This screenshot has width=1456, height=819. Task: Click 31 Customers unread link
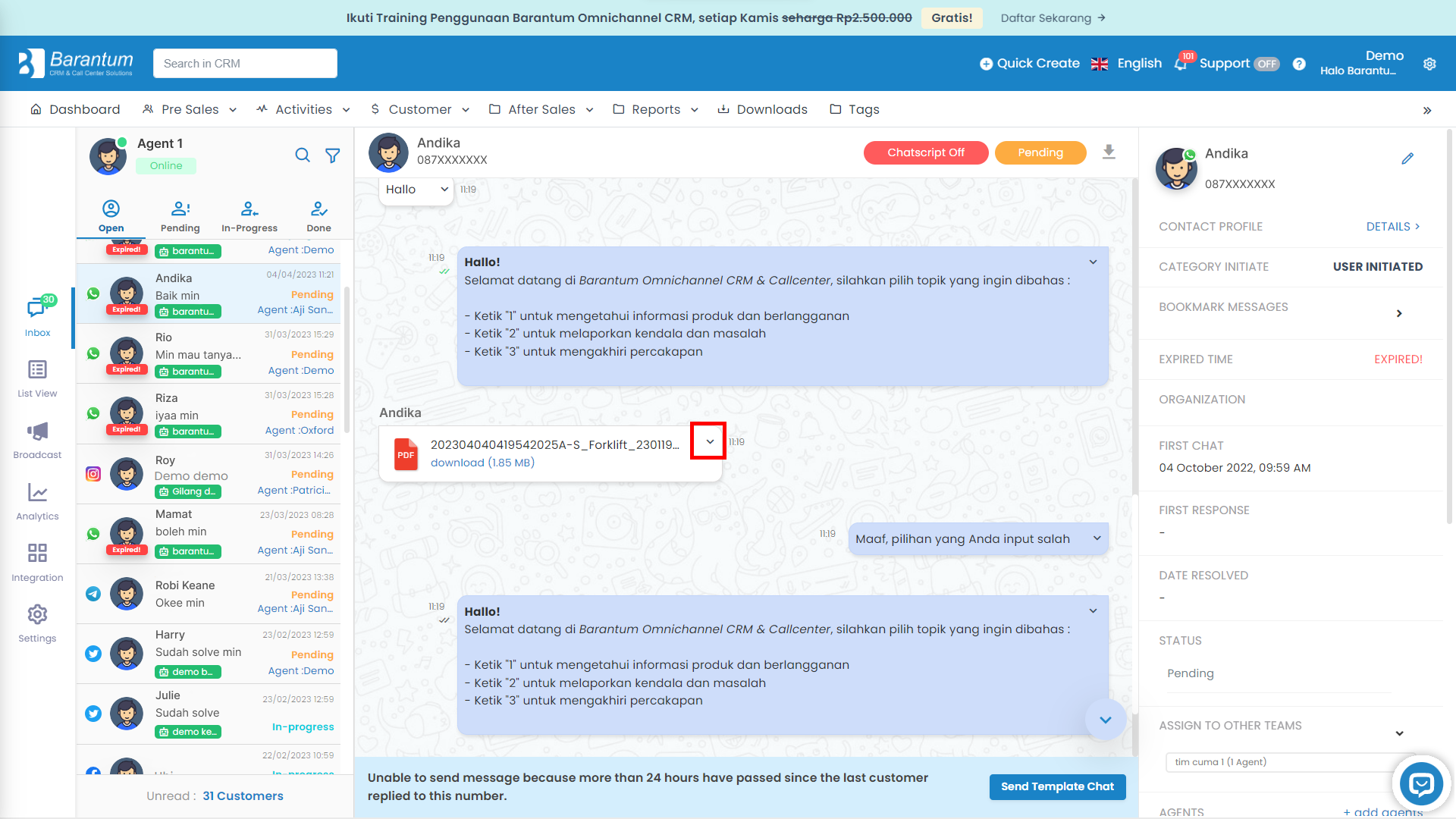click(x=243, y=795)
